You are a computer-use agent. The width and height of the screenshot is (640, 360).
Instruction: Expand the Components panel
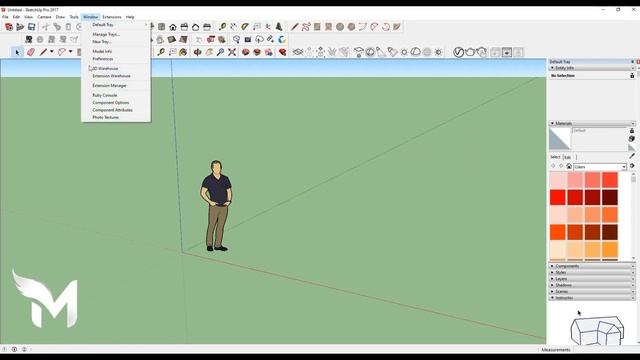pyautogui.click(x=591, y=266)
